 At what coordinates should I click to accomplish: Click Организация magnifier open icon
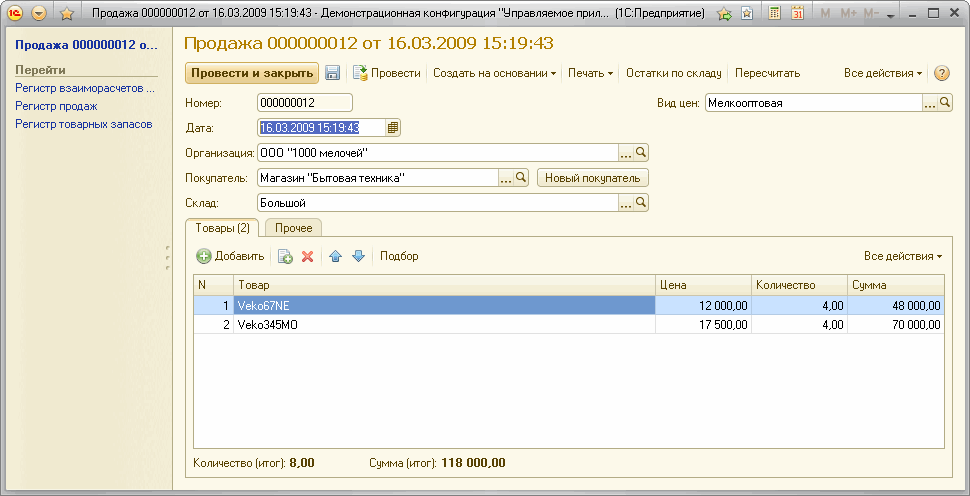pyautogui.click(x=641, y=153)
